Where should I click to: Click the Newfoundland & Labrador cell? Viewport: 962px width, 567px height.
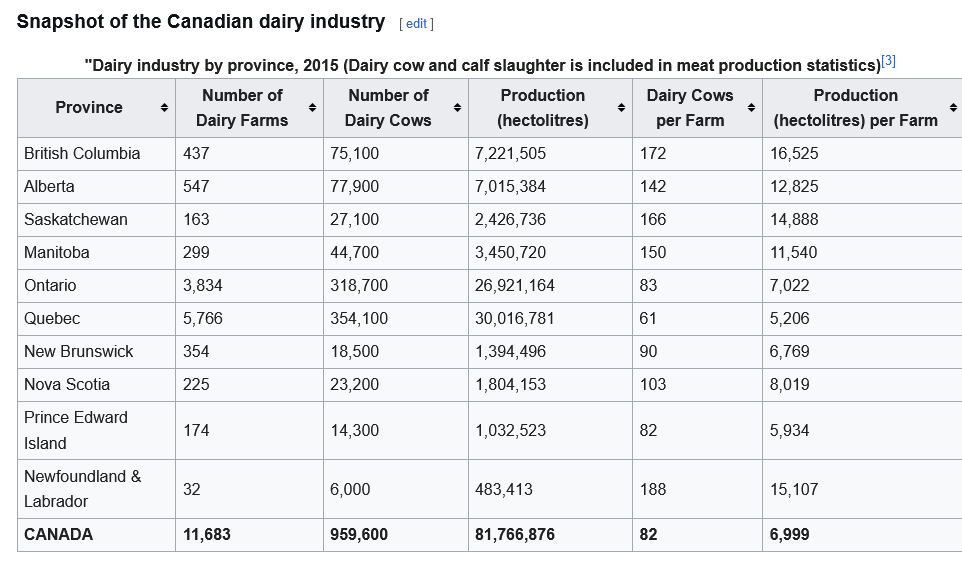tap(82, 488)
